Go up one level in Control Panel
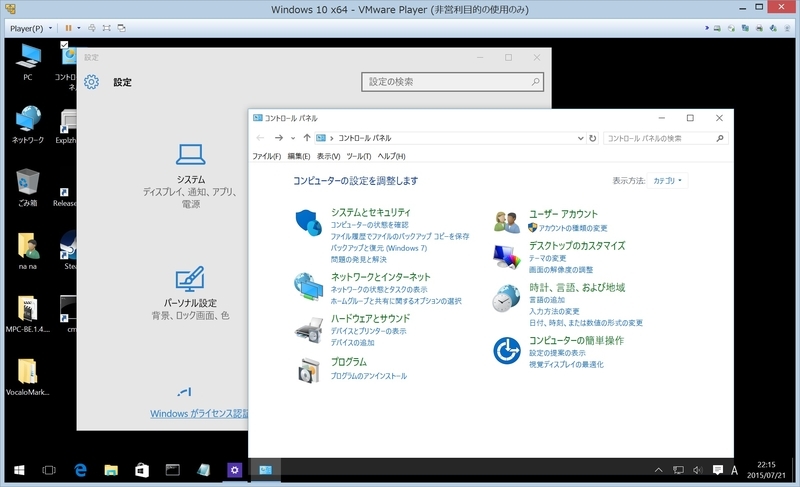 [x=307, y=138]
